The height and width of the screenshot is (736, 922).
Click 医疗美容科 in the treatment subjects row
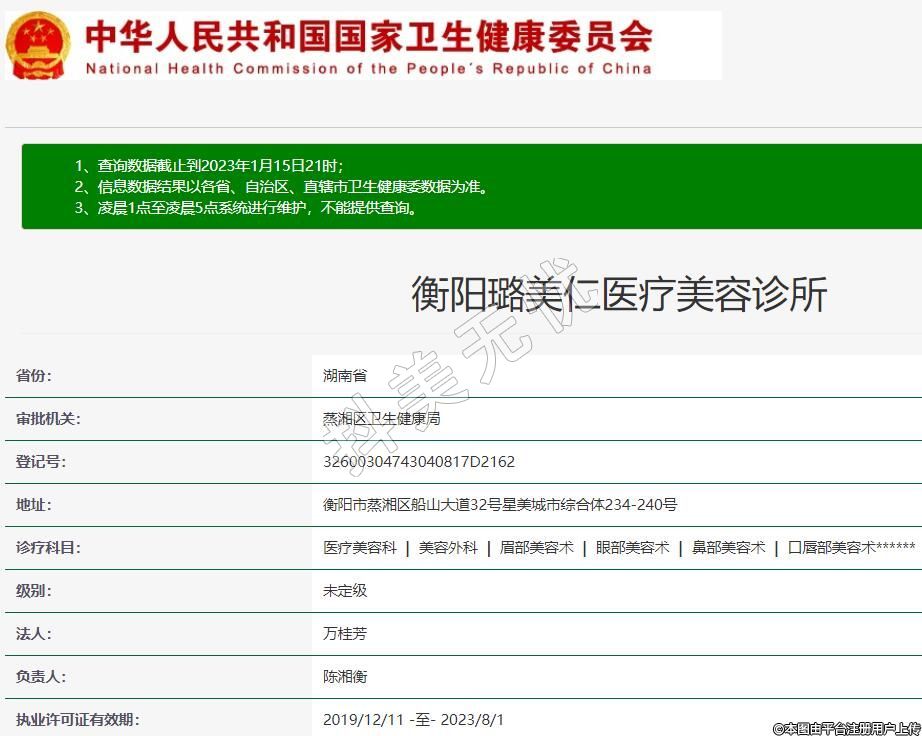[360, 548]
